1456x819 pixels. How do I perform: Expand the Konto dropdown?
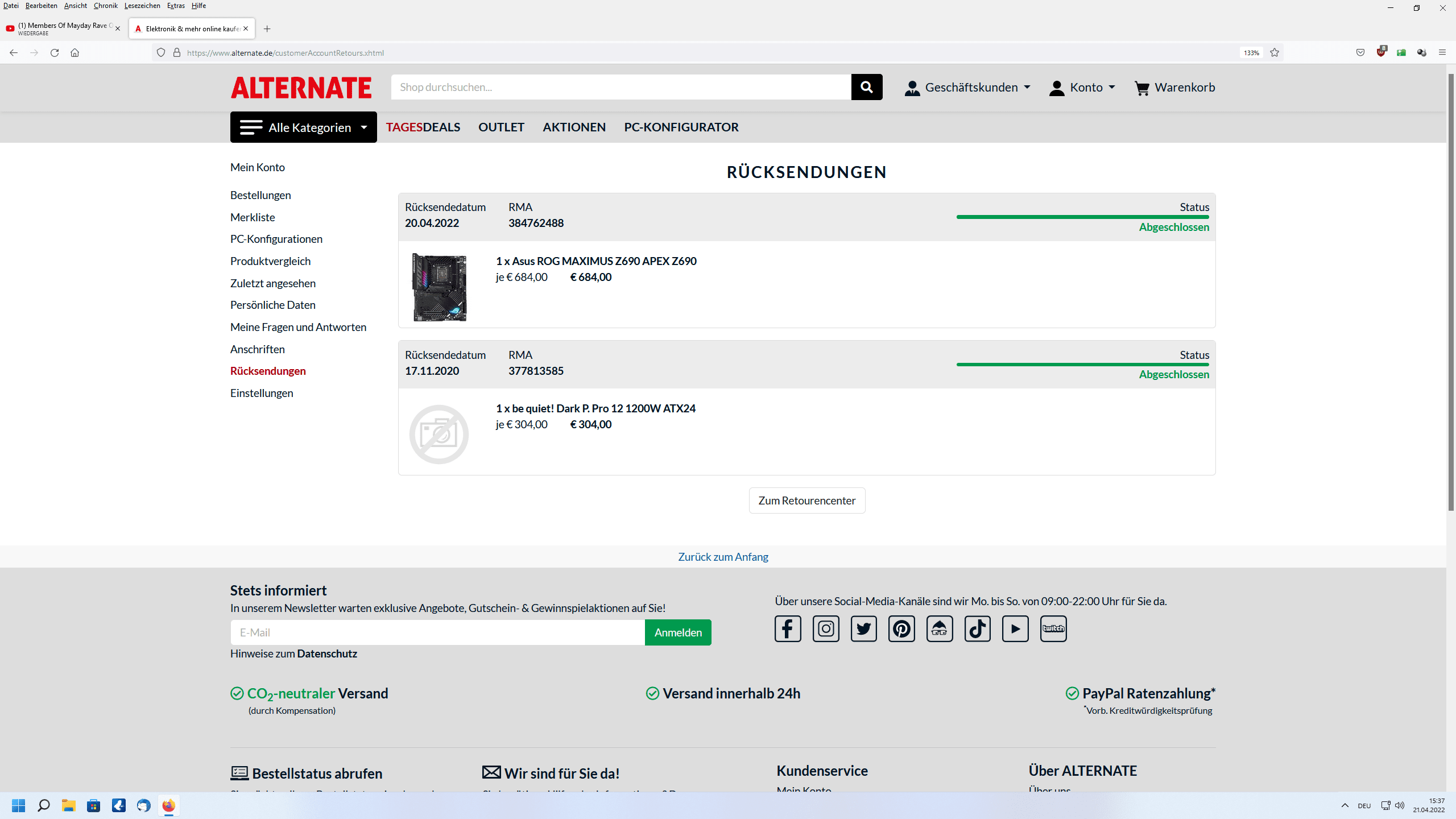(x=1082, y=88)
